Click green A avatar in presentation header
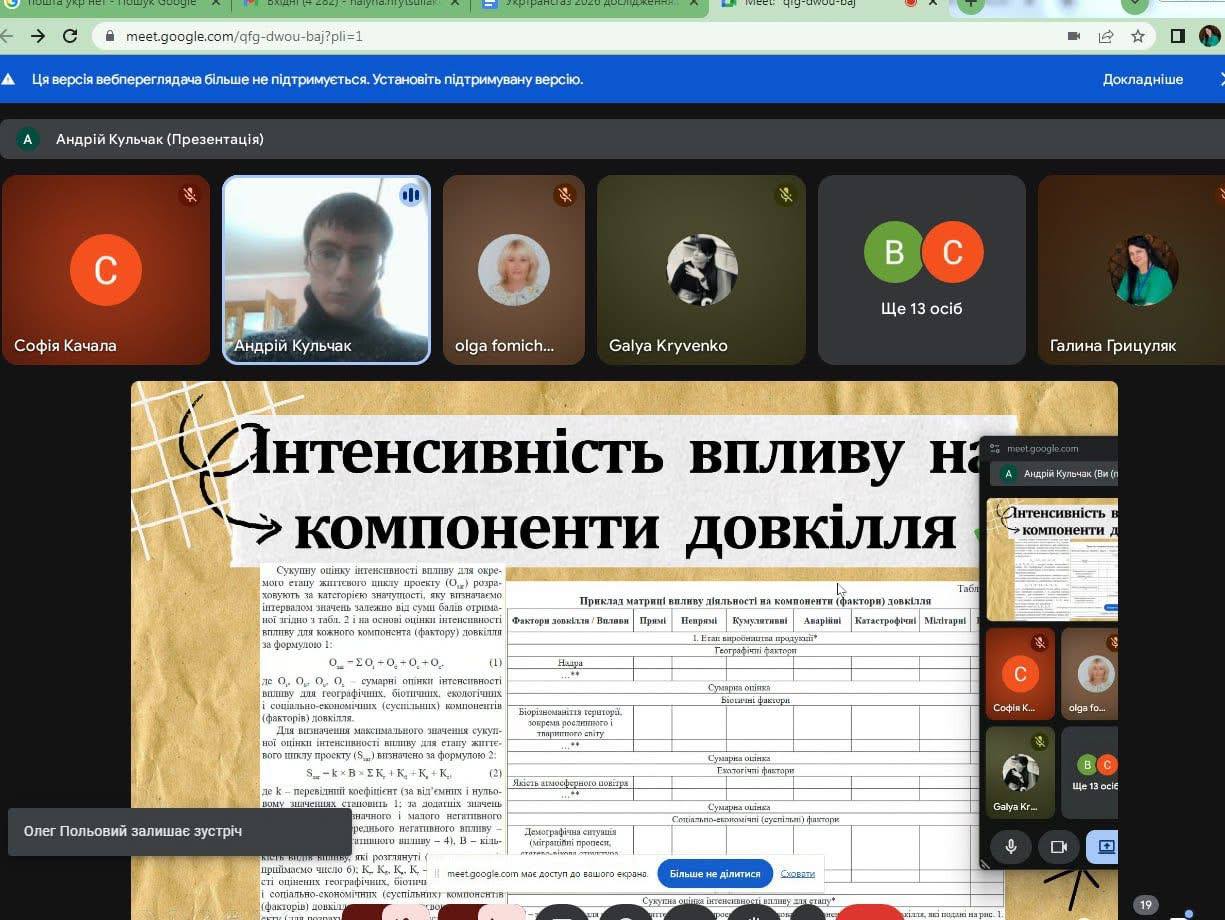Viewport: 1225px width, 920px height. click(x=28, y=139)
